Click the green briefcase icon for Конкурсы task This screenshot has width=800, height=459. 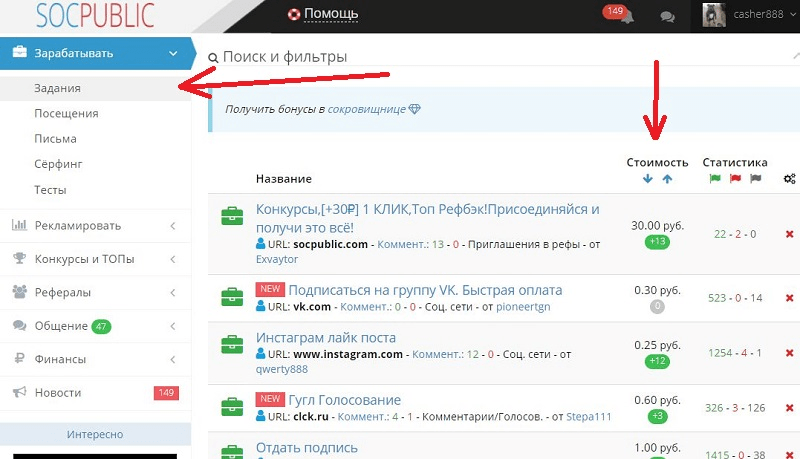(232, 216)
